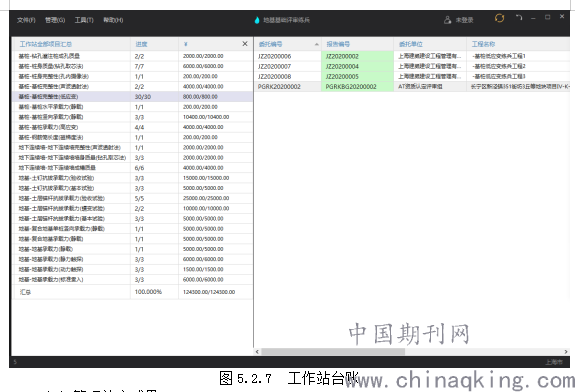Click the horizontal scrollbar thumb in the right panel

click(333, 351)
